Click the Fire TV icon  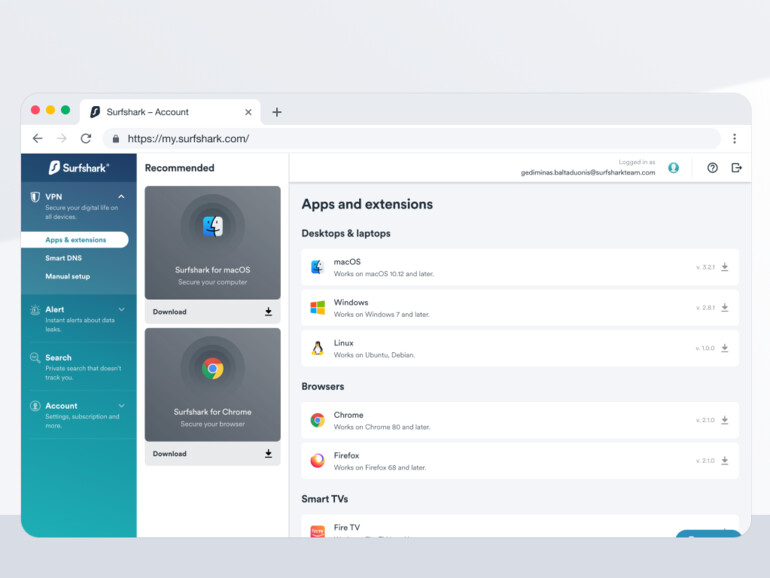click(318, 531)
